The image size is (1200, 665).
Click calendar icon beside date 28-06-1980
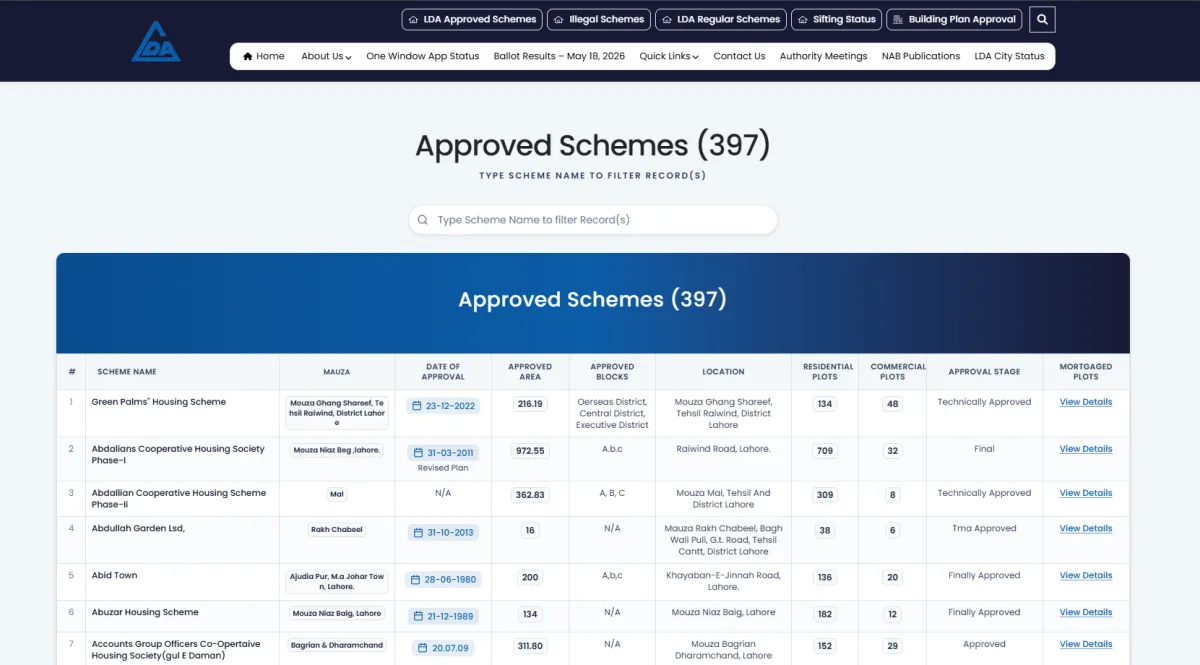click(x=415, y=580)
